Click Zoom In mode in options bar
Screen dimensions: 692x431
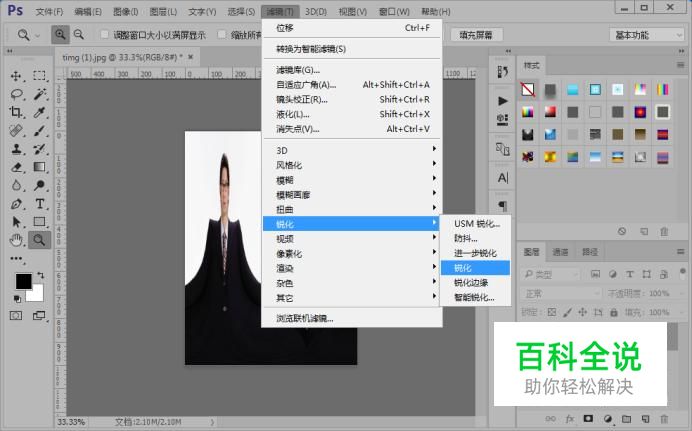tap(60, 34)
